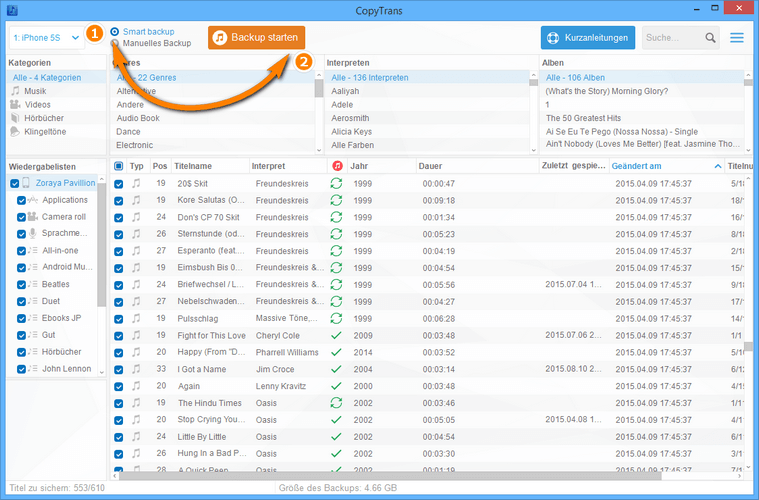
Task: Click music note type icon for Little By Little
Action: tap(137, 437)
